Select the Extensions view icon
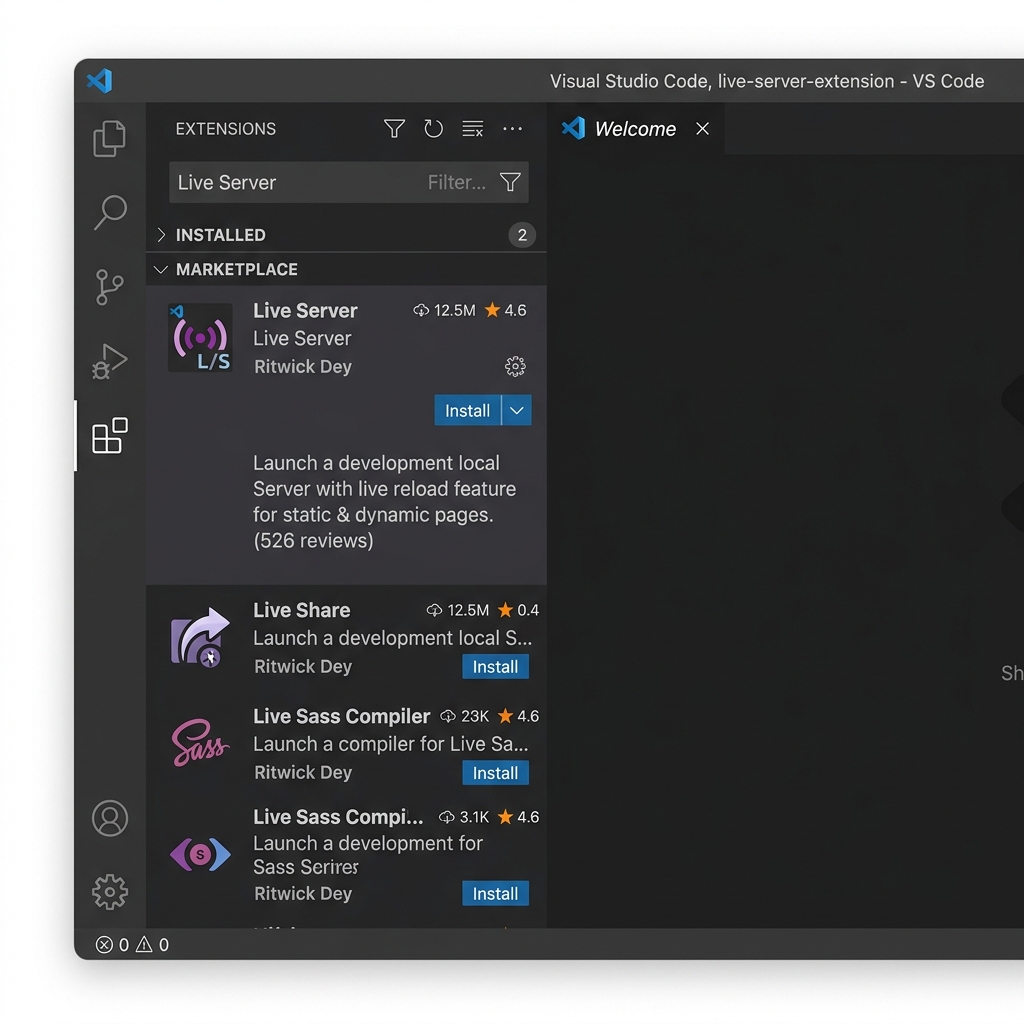The width and height of the screenshot is (1024, 1024). point(110,436)
